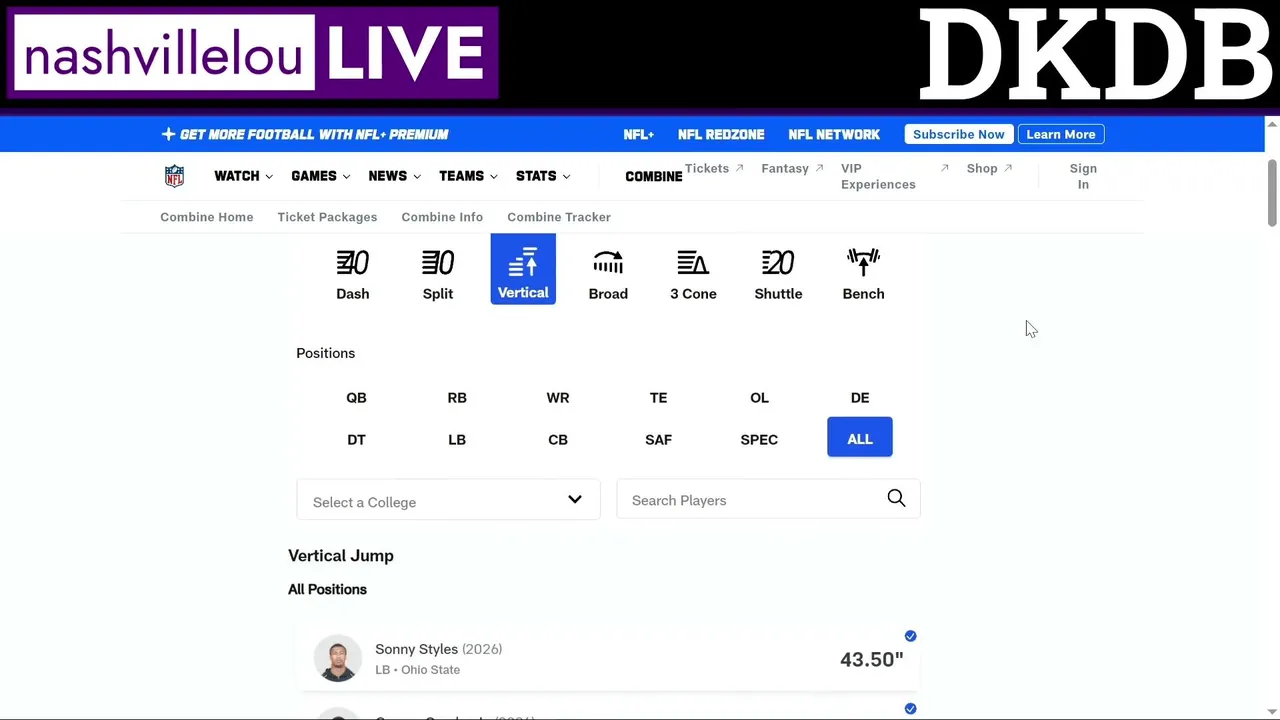Image resolution: width=1280 pixels, height=720 pixels.
Task: Click the scrollbar up arrow
Action: click(1272, 124)
